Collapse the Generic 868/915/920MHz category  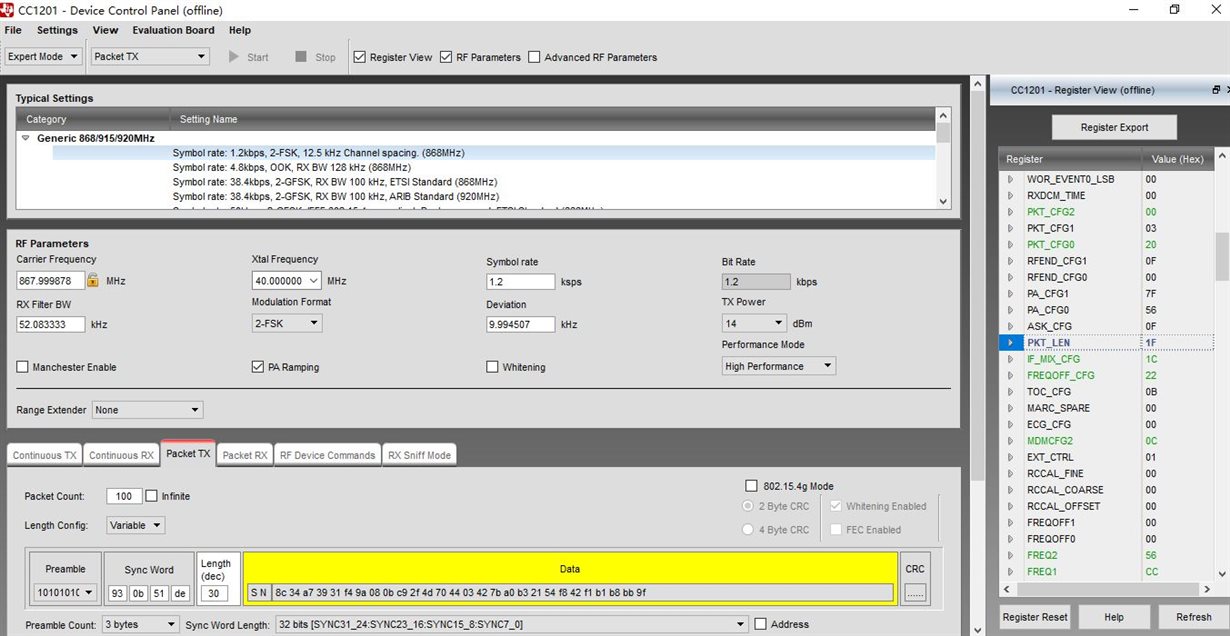[26, 138]
